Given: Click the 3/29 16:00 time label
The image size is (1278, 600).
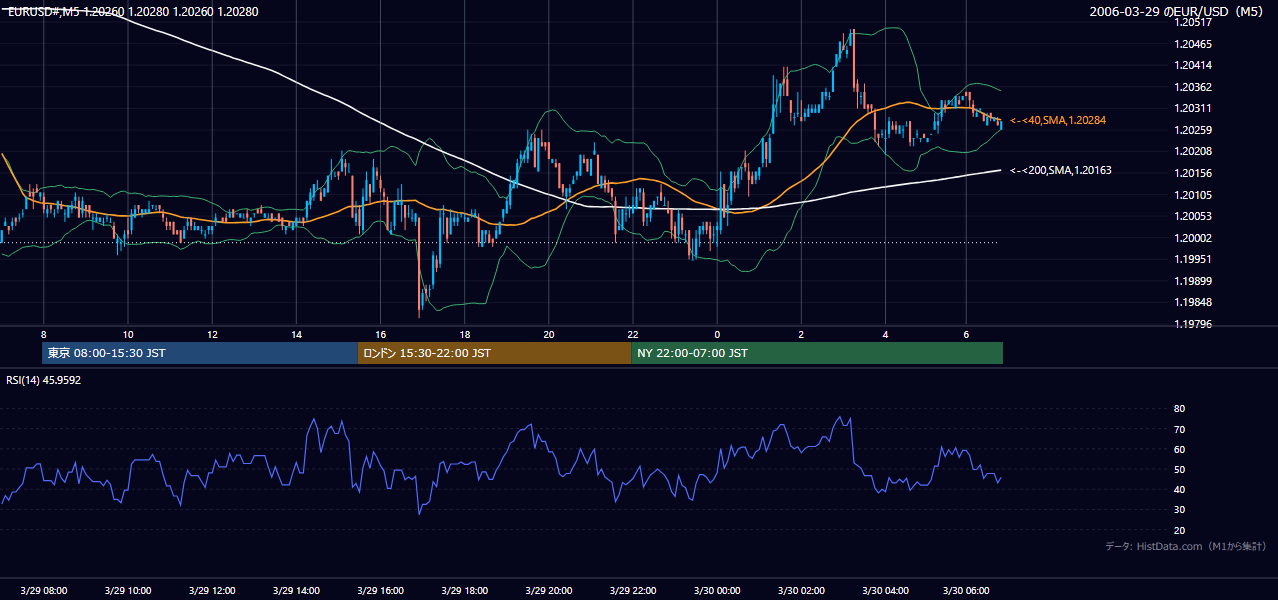Looking at the screenshot, I should point(380,591).
